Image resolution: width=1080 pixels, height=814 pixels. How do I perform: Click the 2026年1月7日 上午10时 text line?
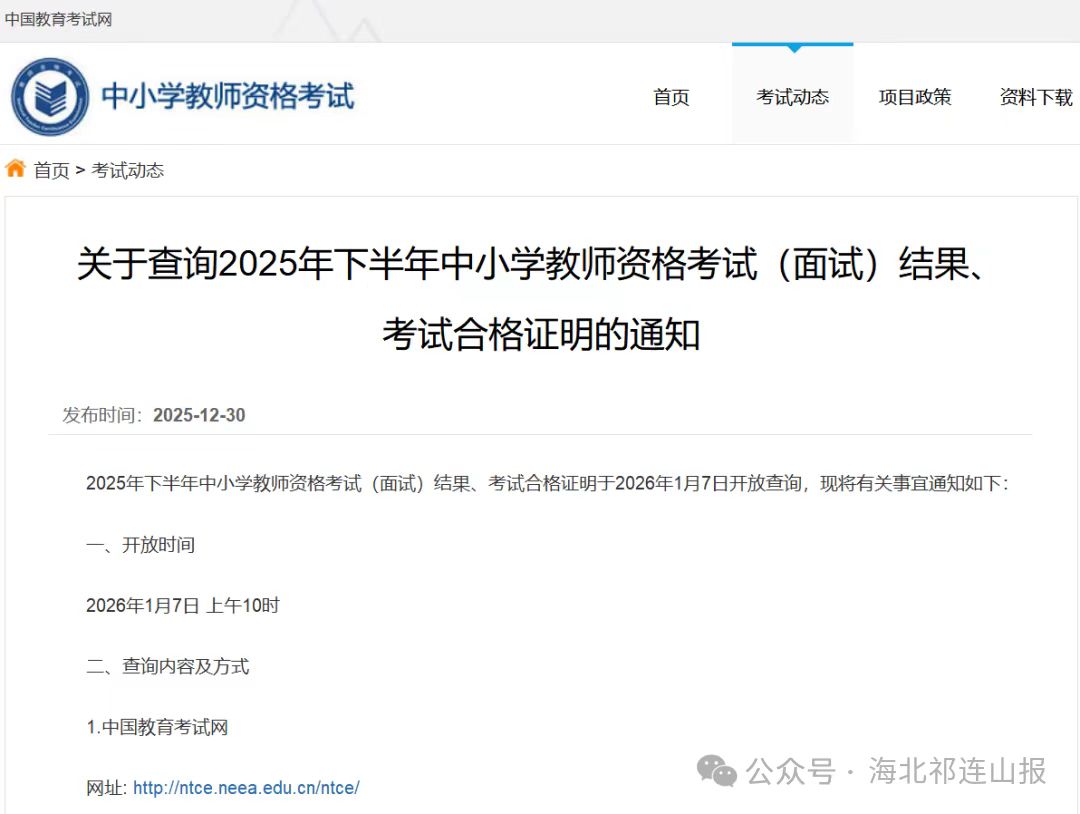point(182,605)
